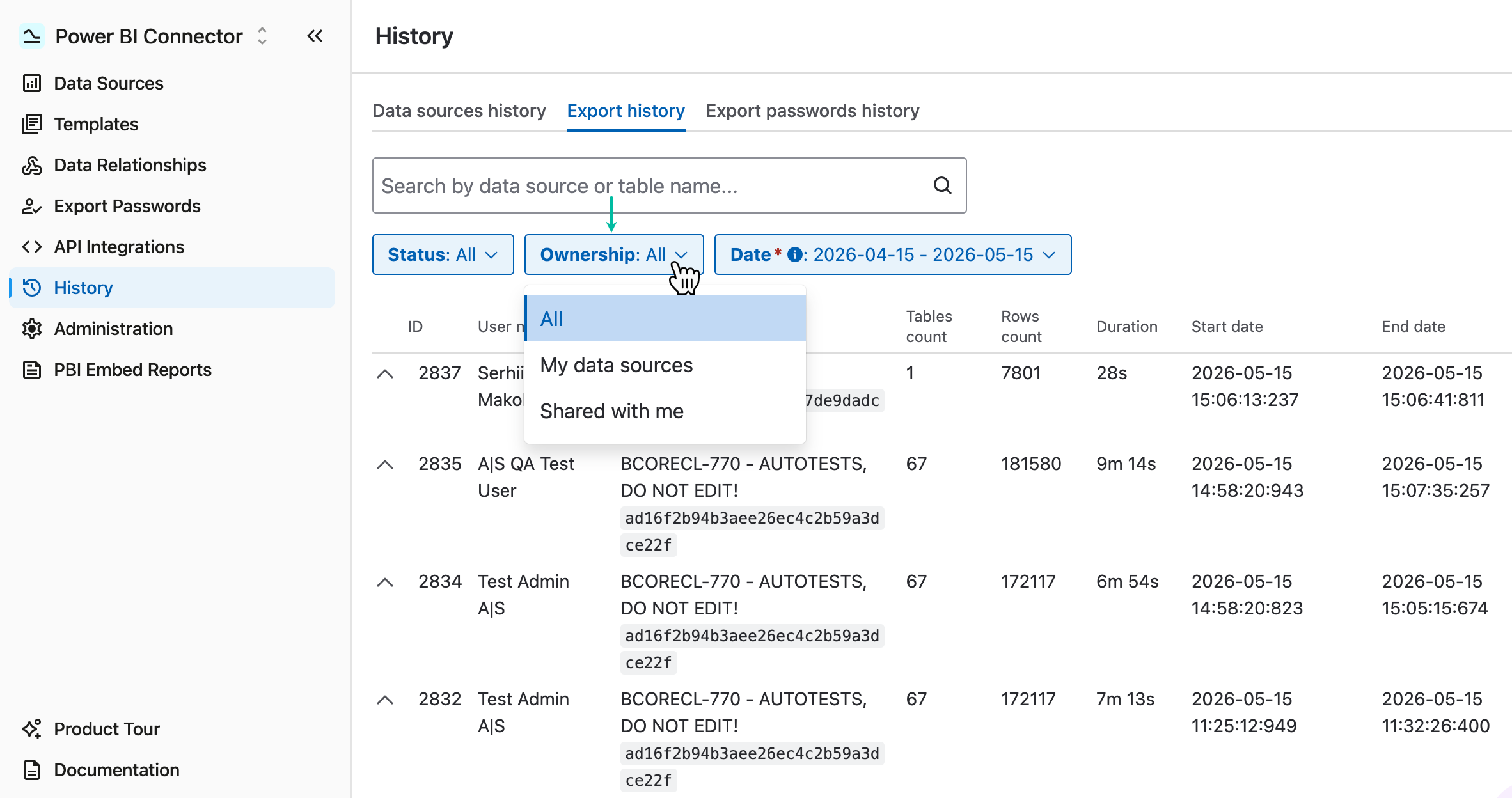This screenshot has width=1512, height=798.
Task: Navigate to Export Passwords
Action: pos(127,206)
